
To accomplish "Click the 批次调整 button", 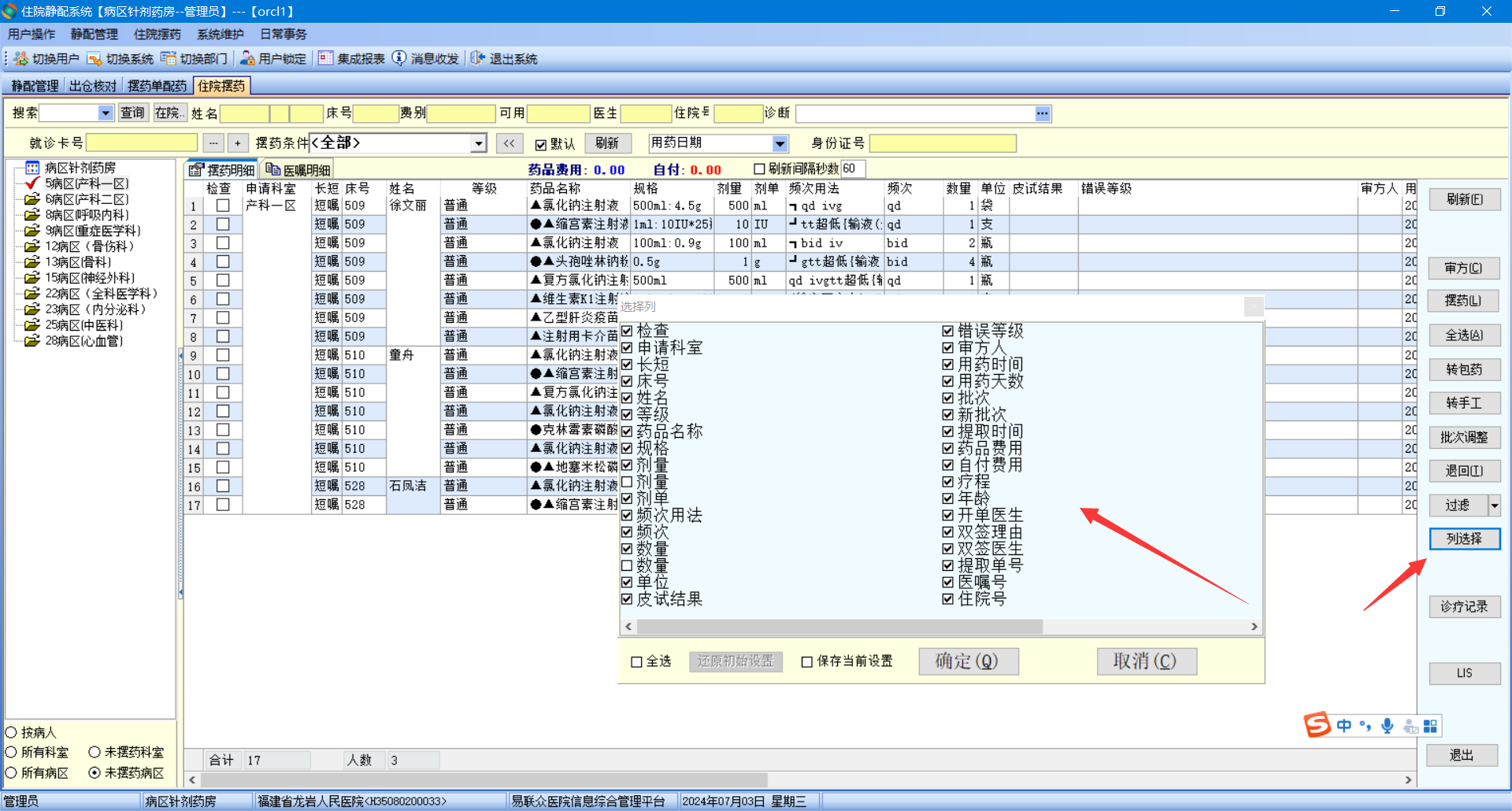I will pyautogui.click(x=1464, y=437).
